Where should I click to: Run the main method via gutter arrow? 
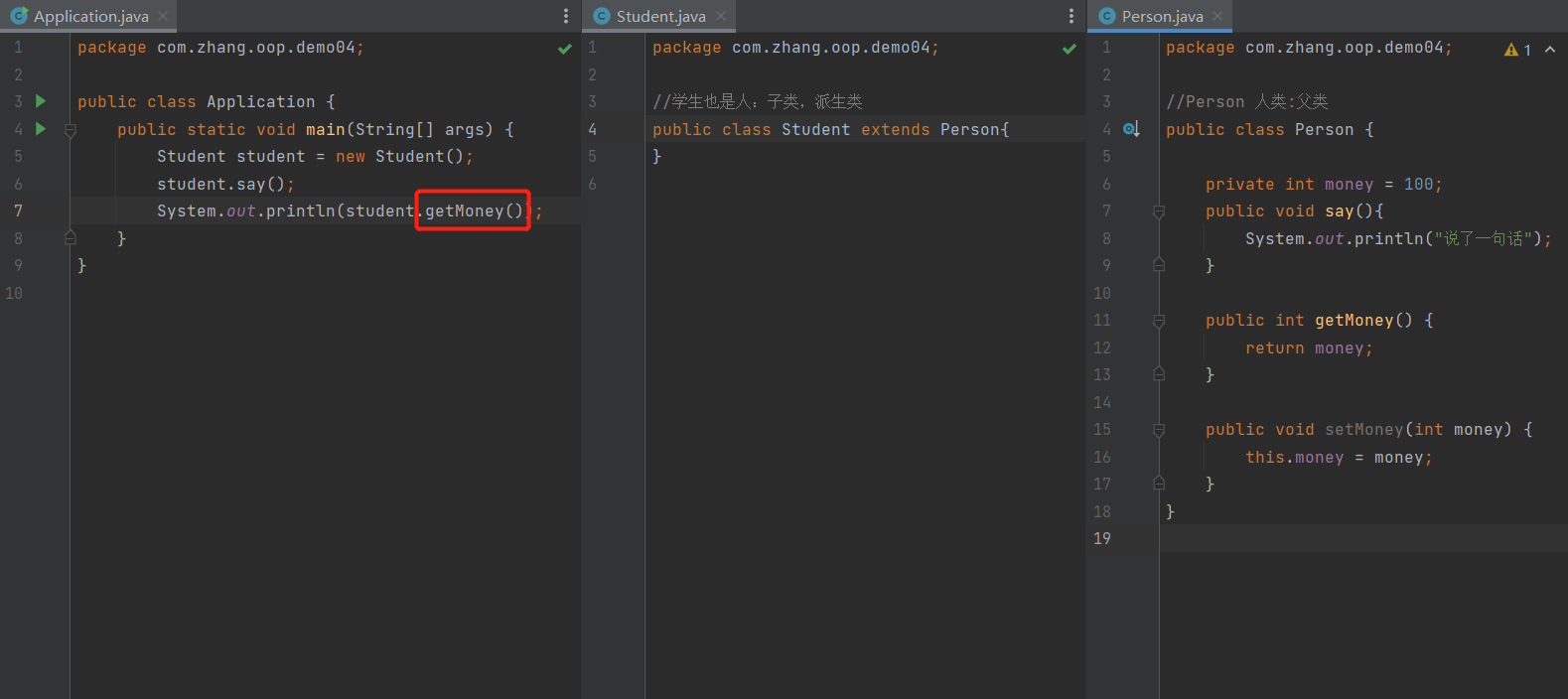[x=41, y=129]
